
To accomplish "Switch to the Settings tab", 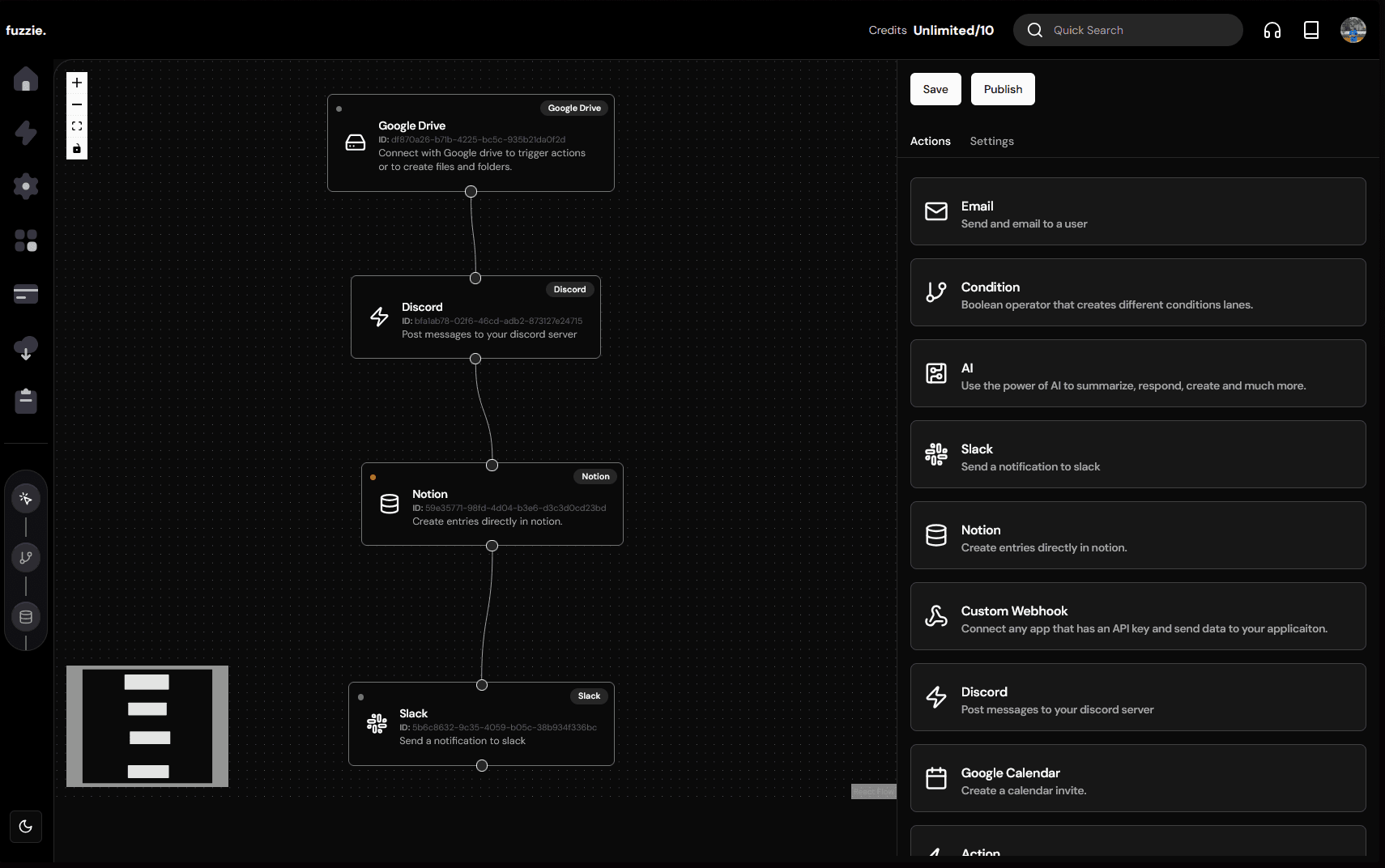I will coord(992,141).
